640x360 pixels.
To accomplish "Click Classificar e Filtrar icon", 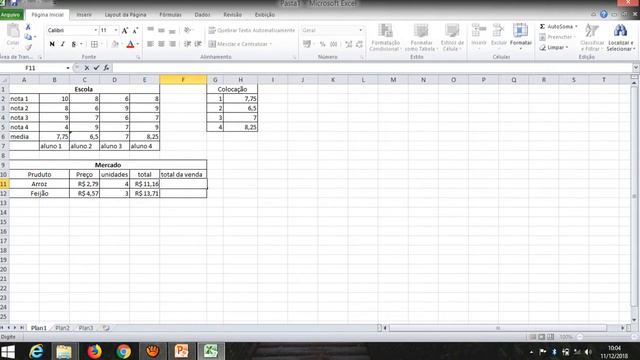I will point(592,38).
